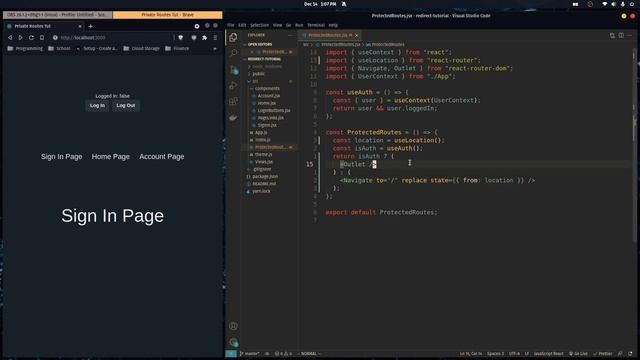Open package.json in the file explorer
This screenshot has height=360, width=640.
click(265, 177)
